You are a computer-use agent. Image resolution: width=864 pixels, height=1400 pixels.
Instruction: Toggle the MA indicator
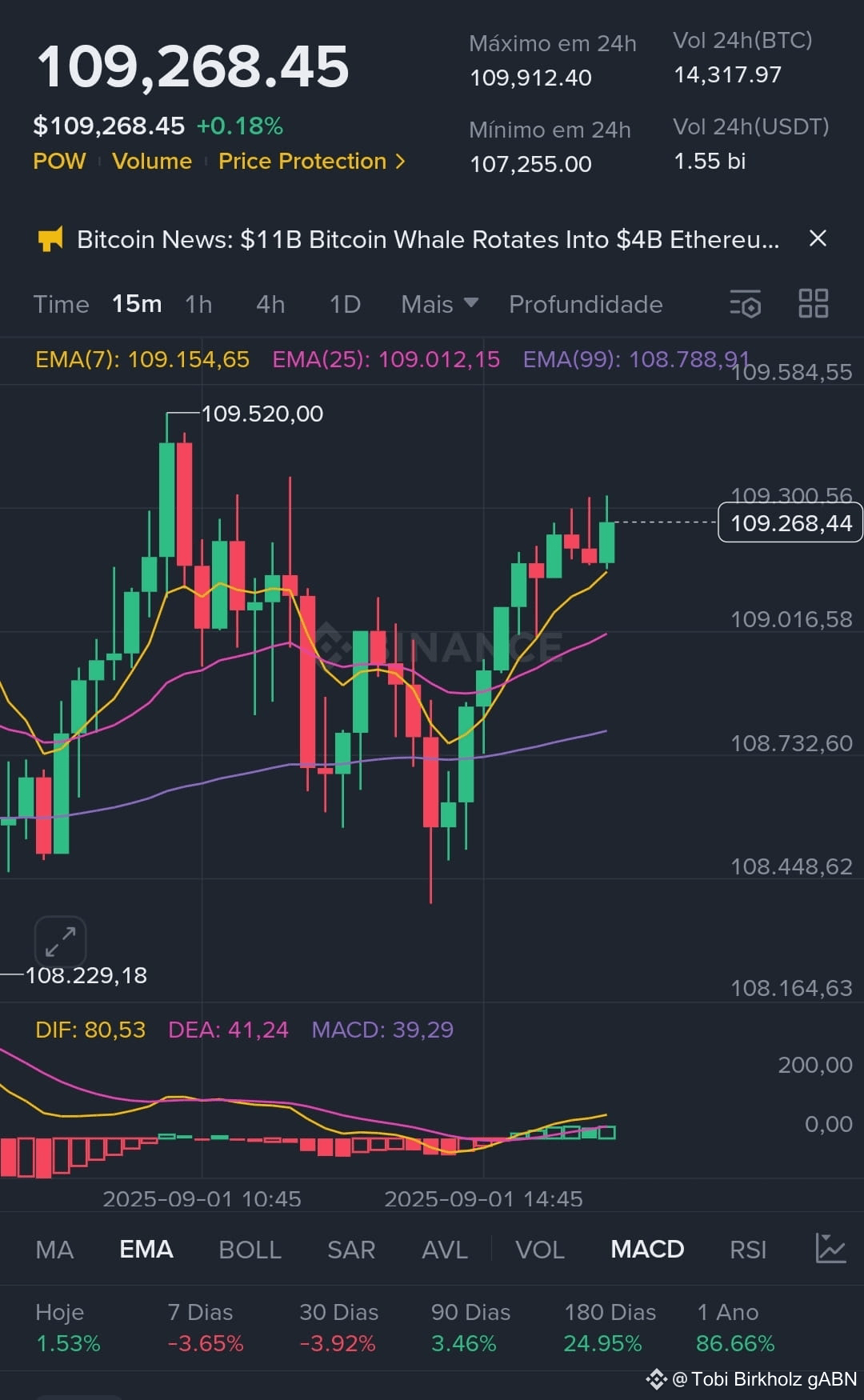click(54, 1249)
